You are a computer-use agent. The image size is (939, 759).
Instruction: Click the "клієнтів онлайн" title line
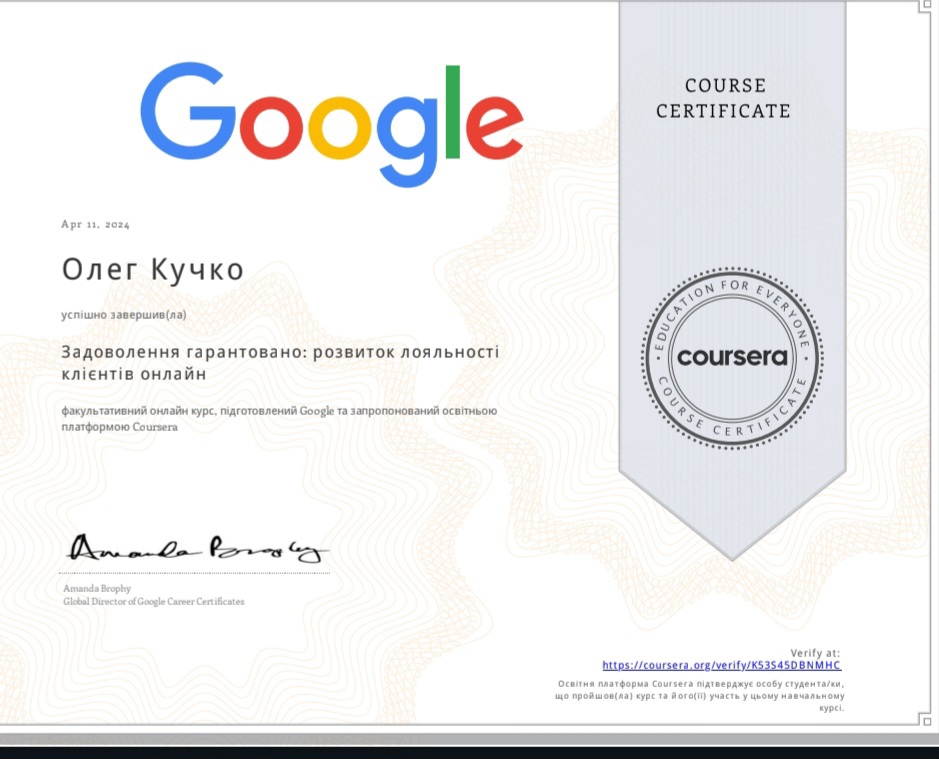tap(134, 374)
